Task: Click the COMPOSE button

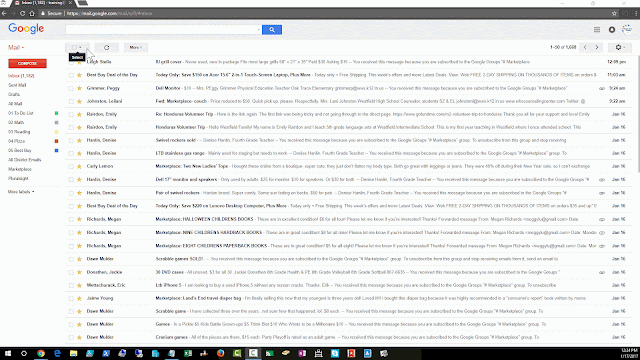Action: 27,64
